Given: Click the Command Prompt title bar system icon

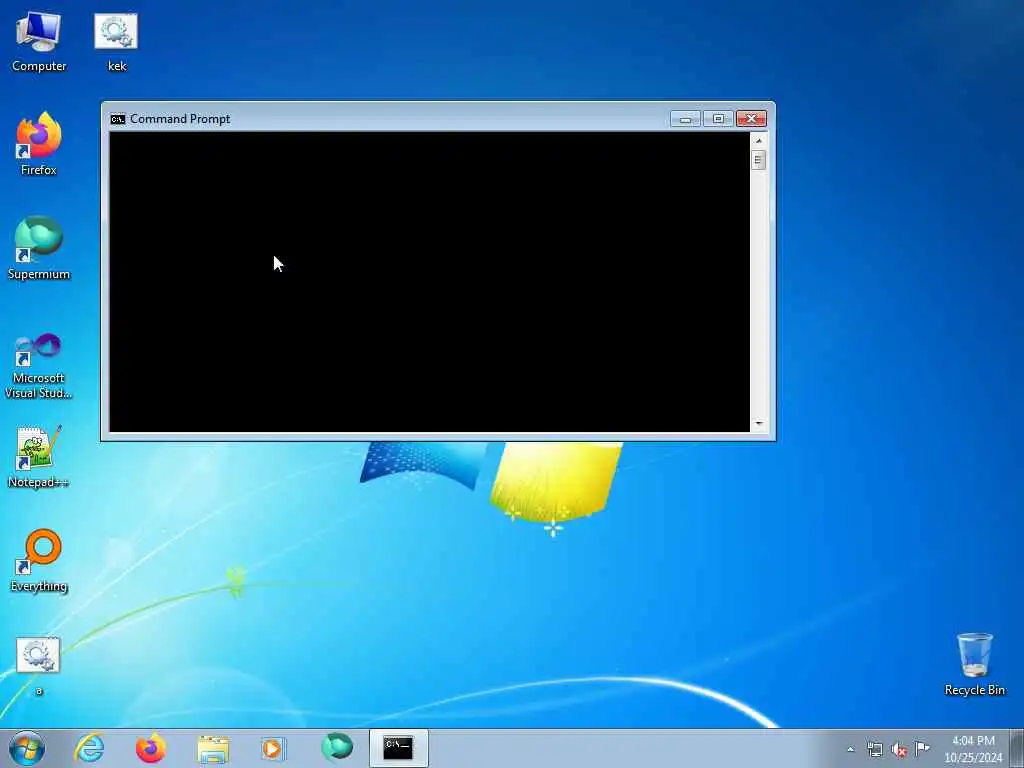Looking at the screenshot, I should (118, 119).
